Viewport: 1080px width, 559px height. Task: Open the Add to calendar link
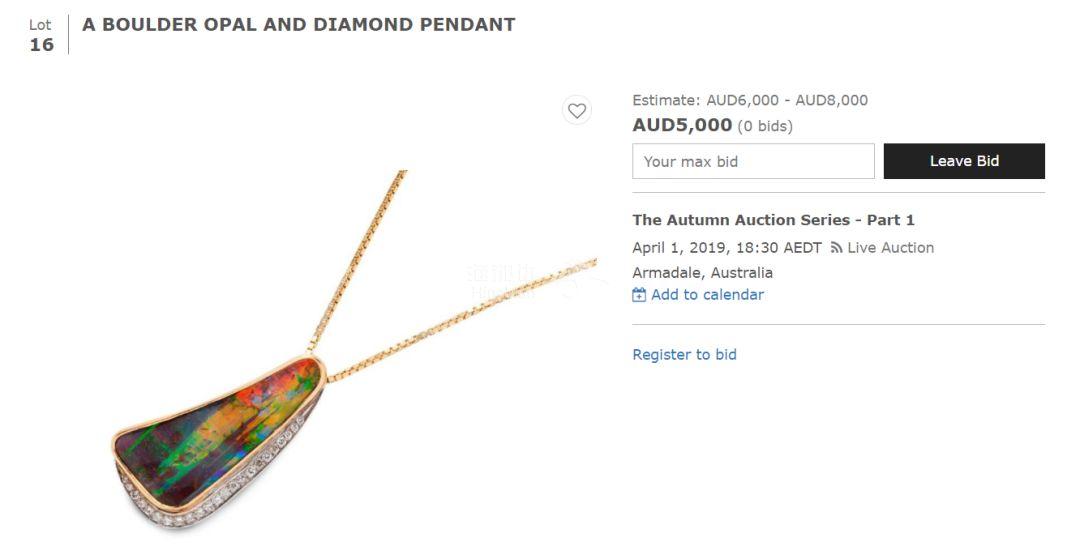click(707, 295)
